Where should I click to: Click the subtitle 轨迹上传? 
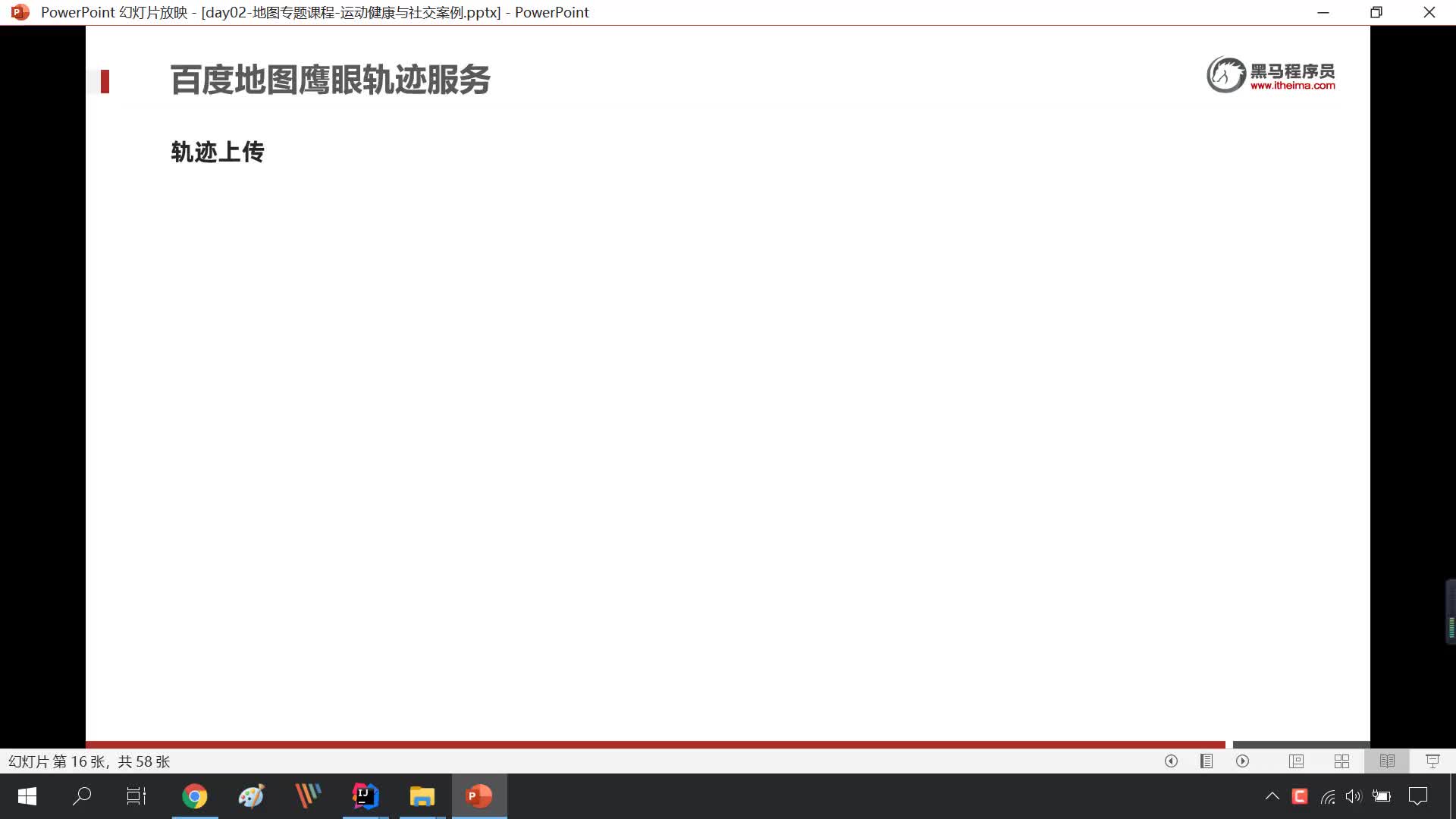pyautogui.click(x=218, y=152)
